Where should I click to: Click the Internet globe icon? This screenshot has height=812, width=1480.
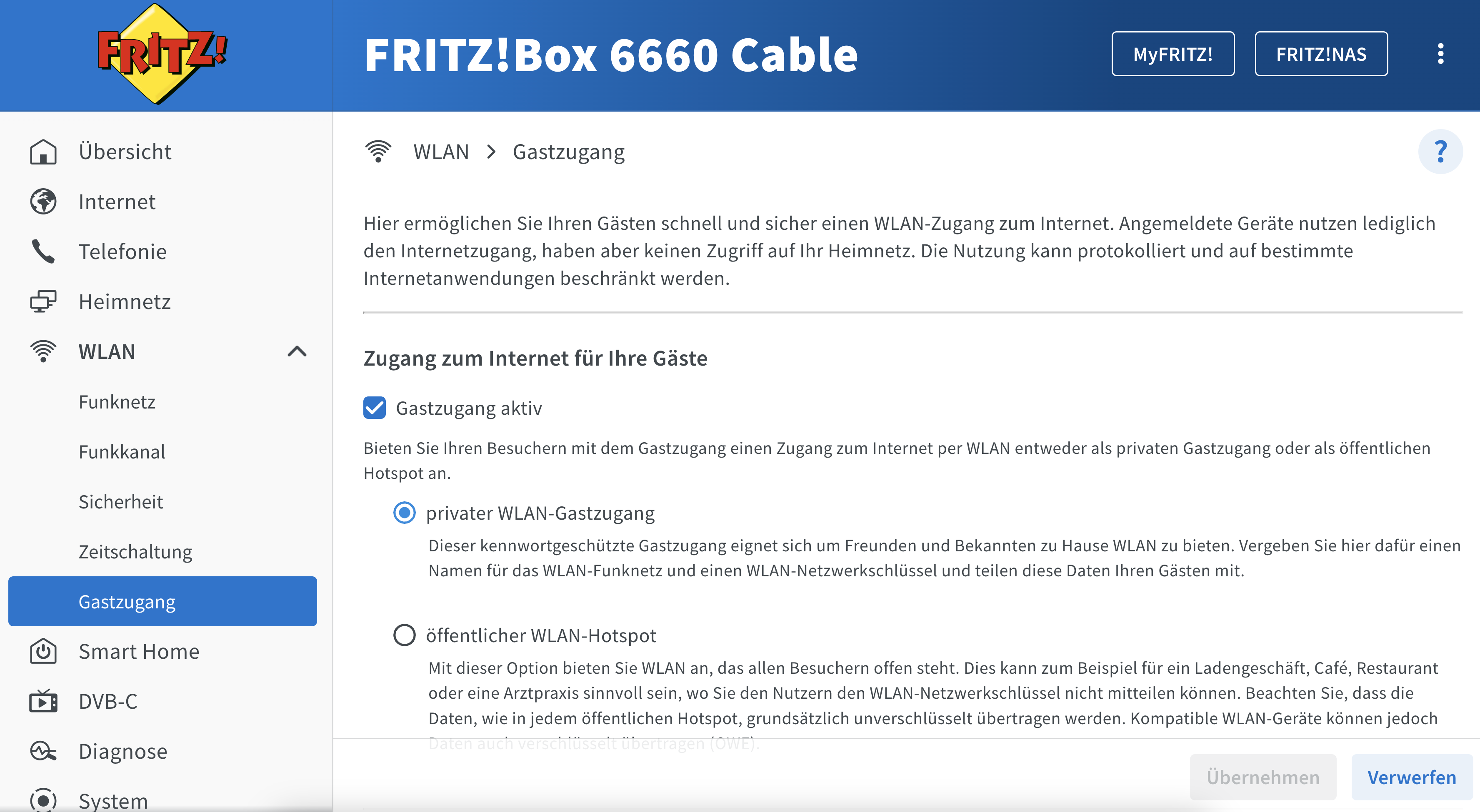point(43,202)
